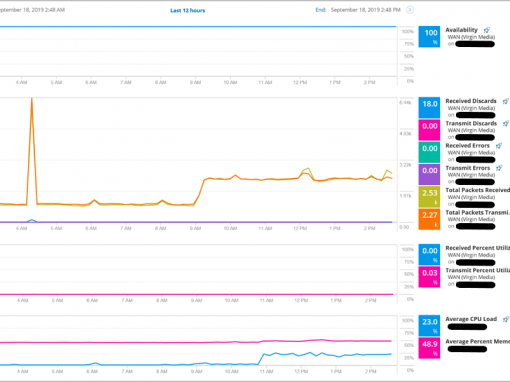Advance time range with circular arrow icon
This screenshot has height=382, width=510.
[x=410, y=10]
